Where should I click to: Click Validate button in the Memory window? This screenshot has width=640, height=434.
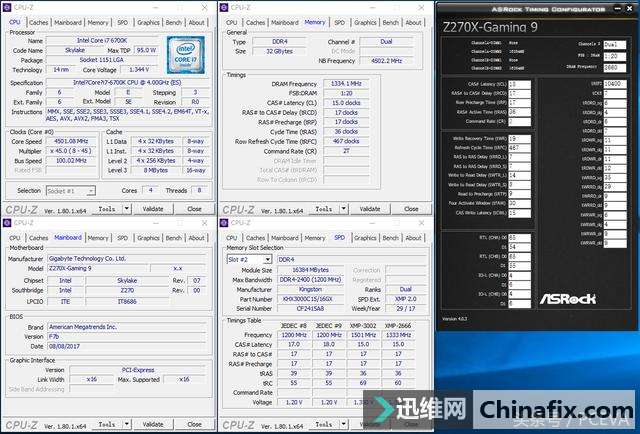click(370, 209)
